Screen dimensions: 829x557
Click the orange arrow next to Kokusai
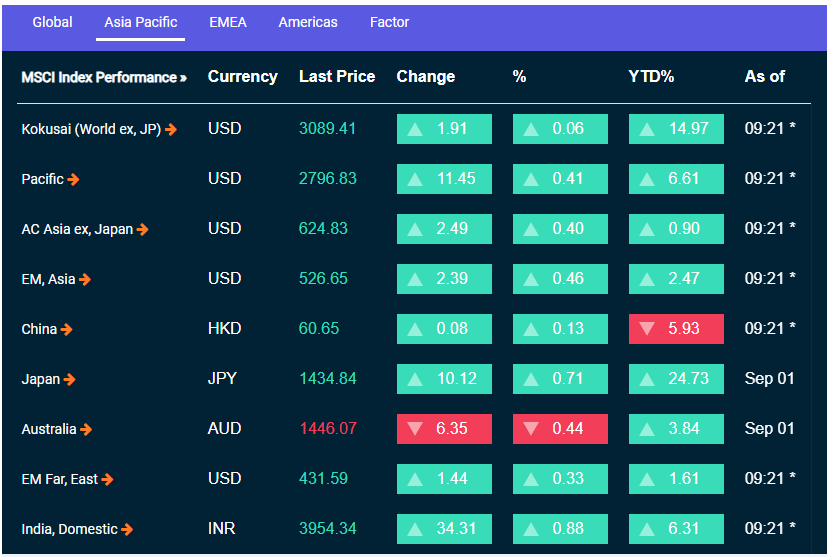point(172,129)
